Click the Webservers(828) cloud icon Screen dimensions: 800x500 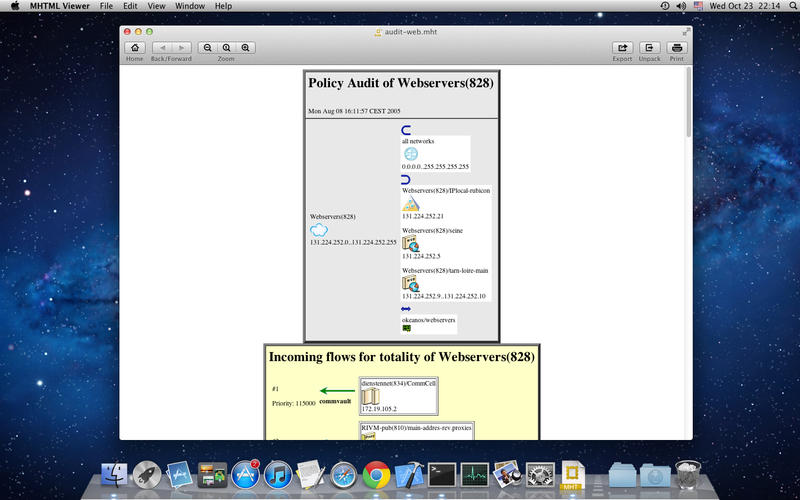pyautogui.click(x=319, y=230)
